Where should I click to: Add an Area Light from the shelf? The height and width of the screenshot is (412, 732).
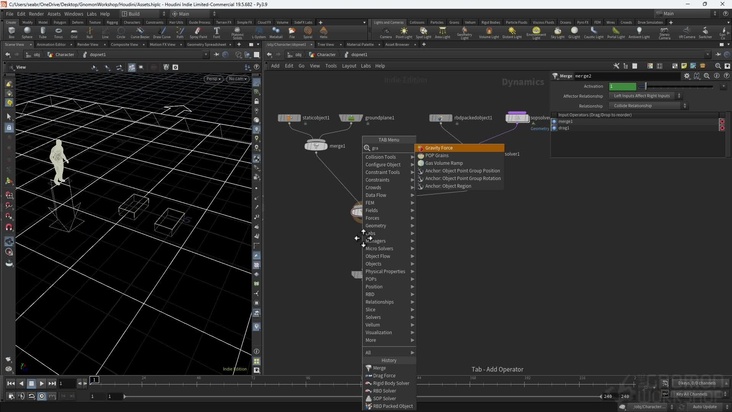[442, 32]
